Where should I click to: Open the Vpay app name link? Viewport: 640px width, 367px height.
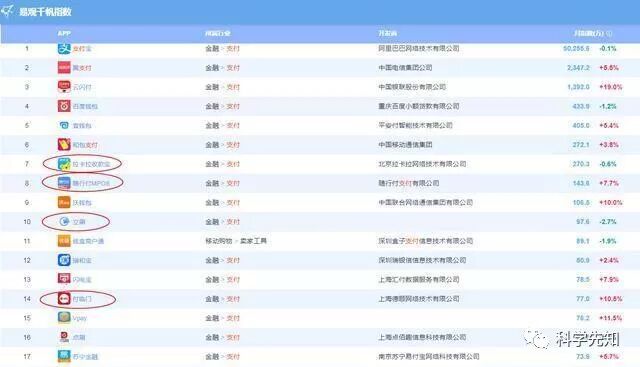click(x=80, y=318)
